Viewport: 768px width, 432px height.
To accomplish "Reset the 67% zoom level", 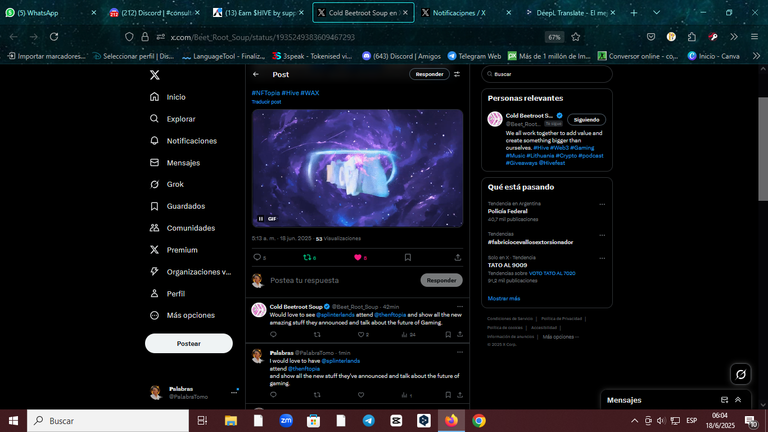I will (554, 37).
